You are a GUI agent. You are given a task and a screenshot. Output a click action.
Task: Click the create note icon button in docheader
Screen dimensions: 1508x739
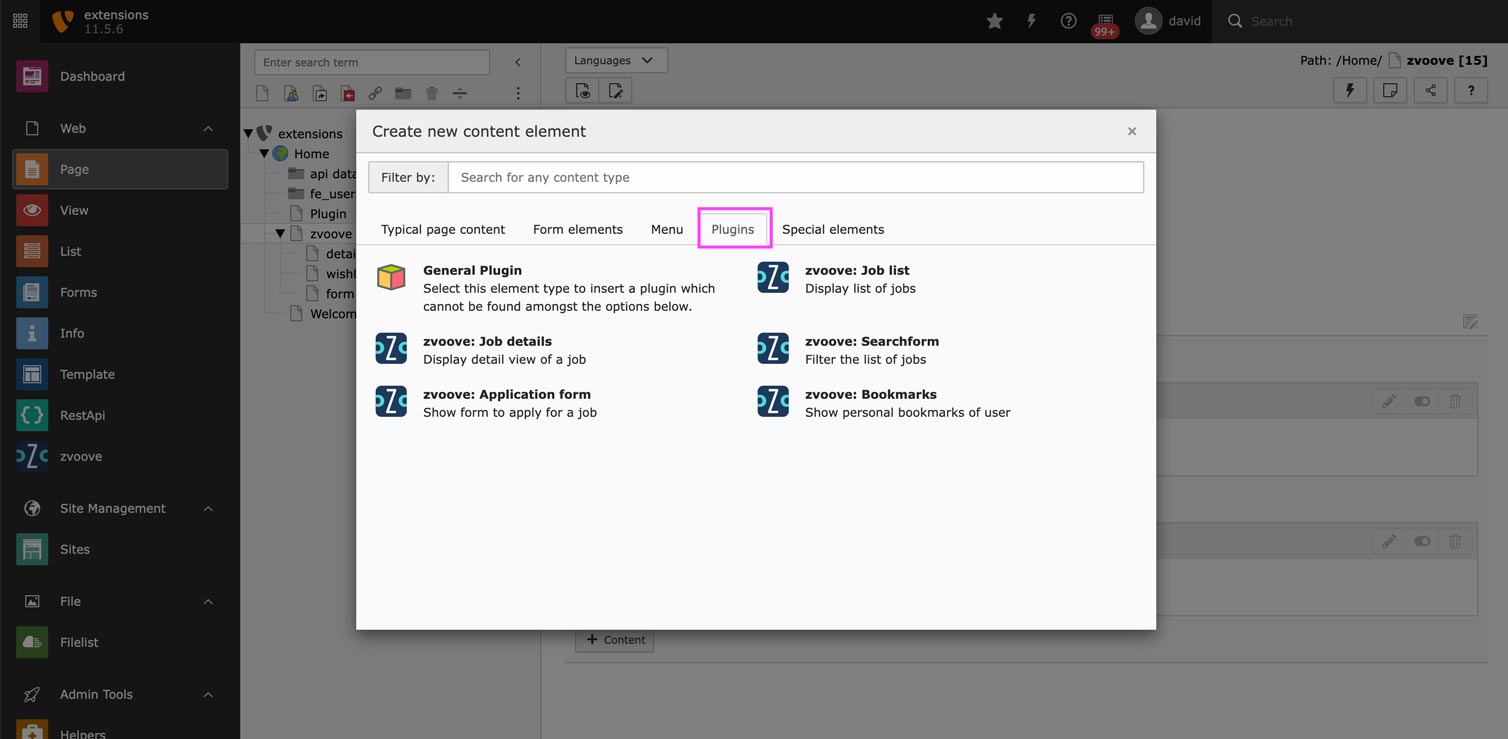point(1390,90)
